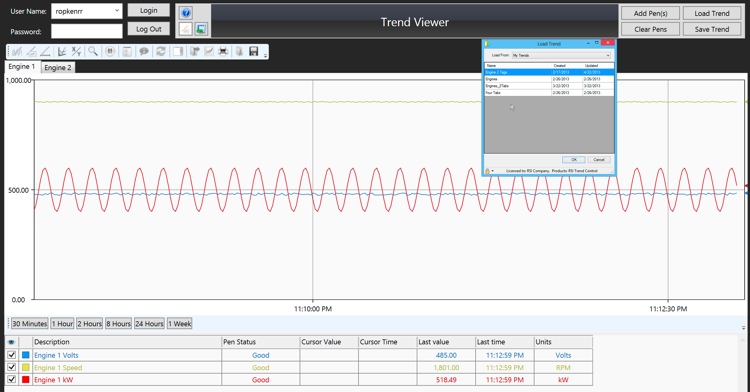Set time span to 1 Week
The image size is (750, 392).
point(179,324)
